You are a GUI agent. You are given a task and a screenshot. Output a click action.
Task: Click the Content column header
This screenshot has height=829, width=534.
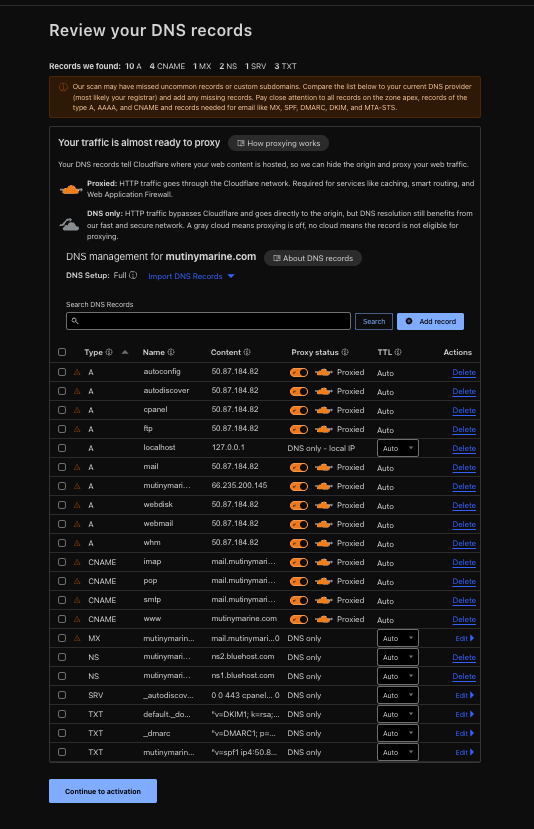(x=226, y=352)
